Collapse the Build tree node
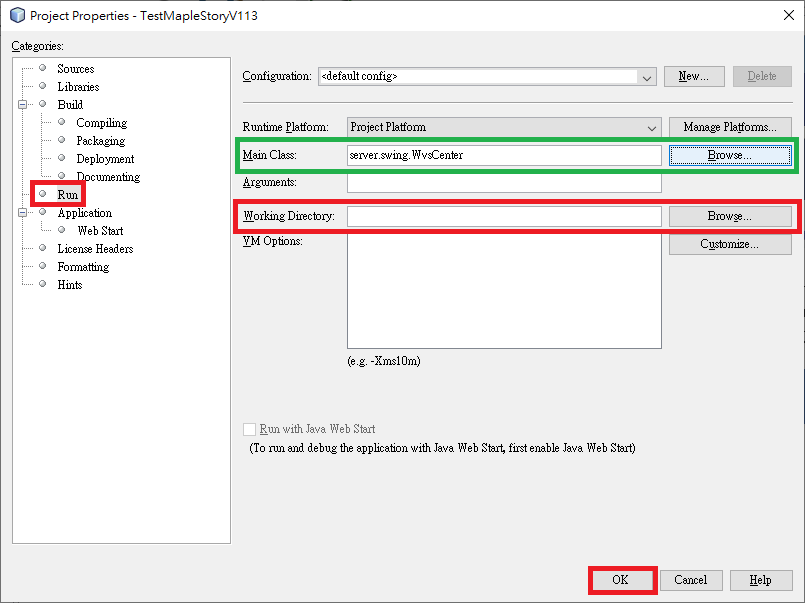Screen dimensions: 805x603 click(x=22, y=104)
